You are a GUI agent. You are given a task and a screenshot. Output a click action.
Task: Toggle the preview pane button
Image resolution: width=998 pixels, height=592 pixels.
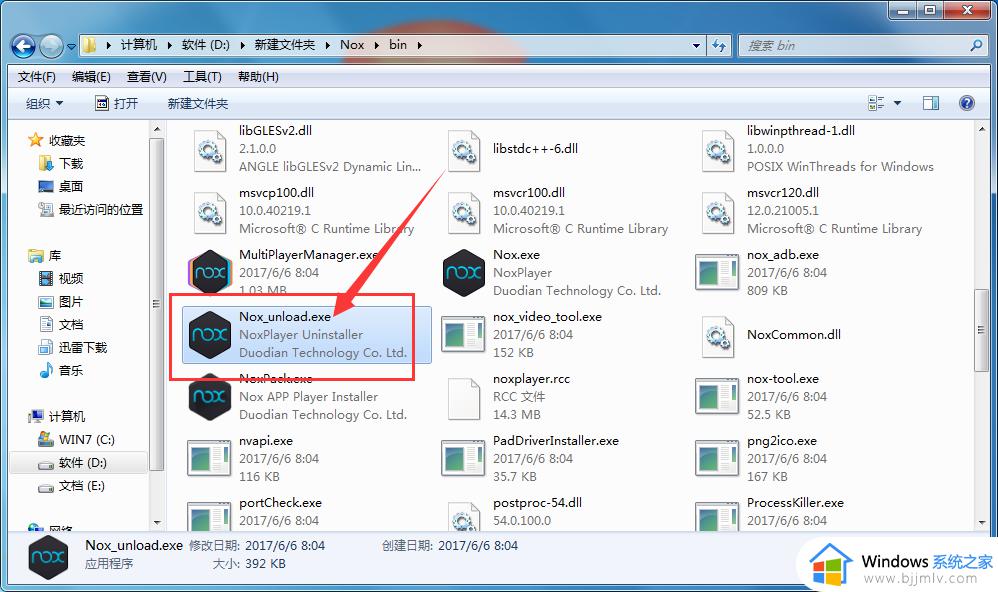[931, 103]
